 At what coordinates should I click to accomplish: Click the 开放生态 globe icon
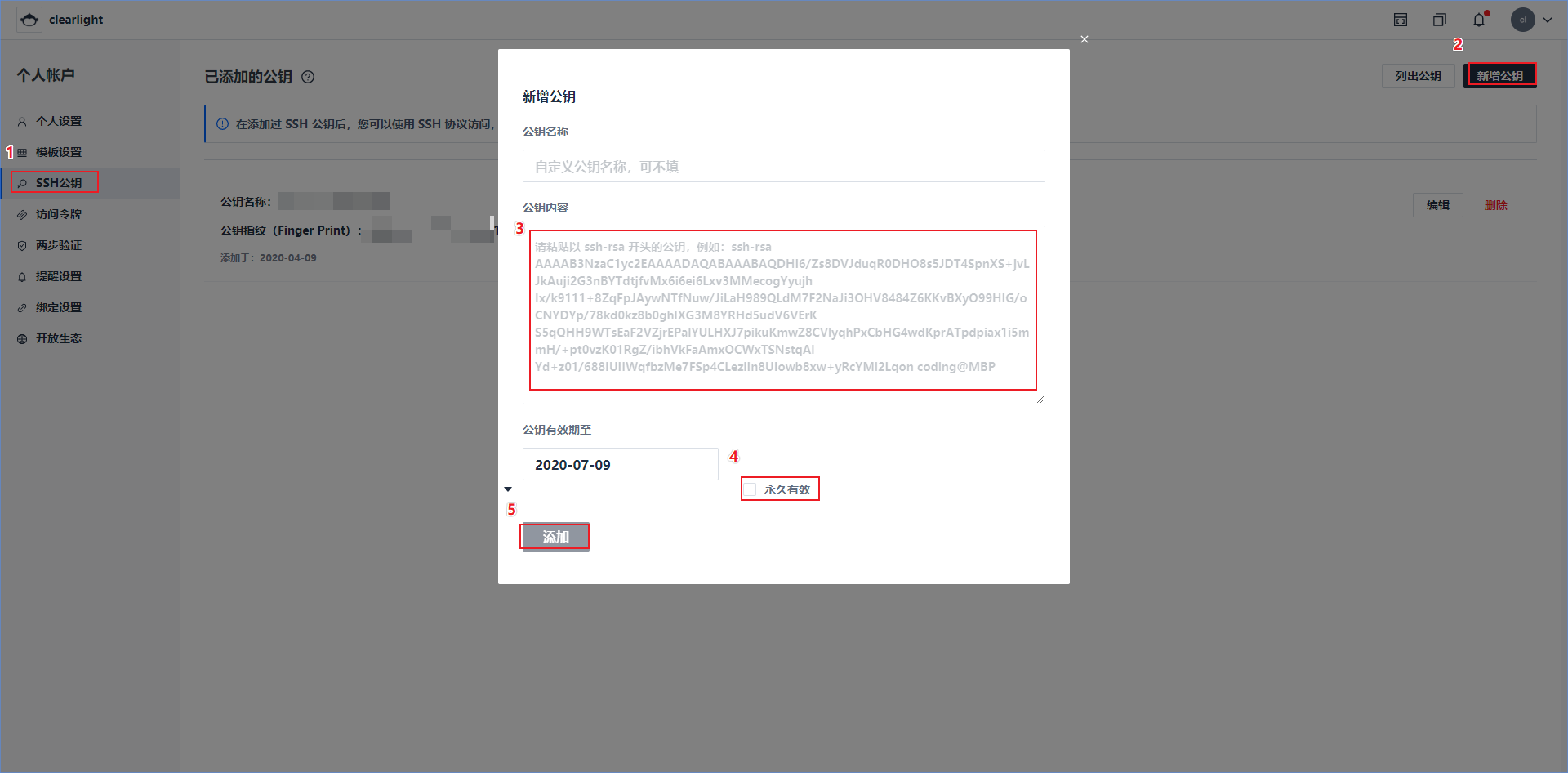(x=22, y=338)
